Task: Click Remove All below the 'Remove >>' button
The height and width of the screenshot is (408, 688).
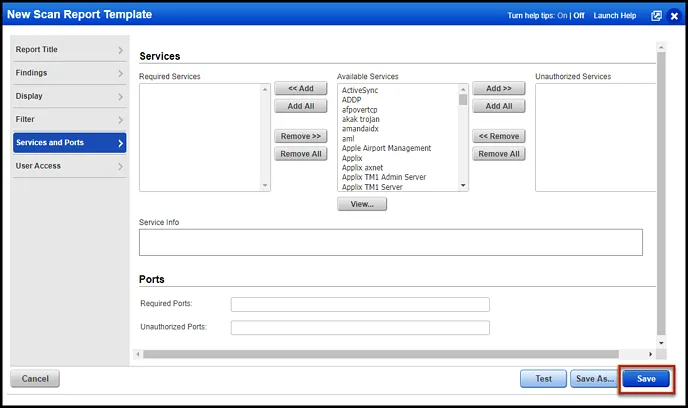Action: (301, 154)
